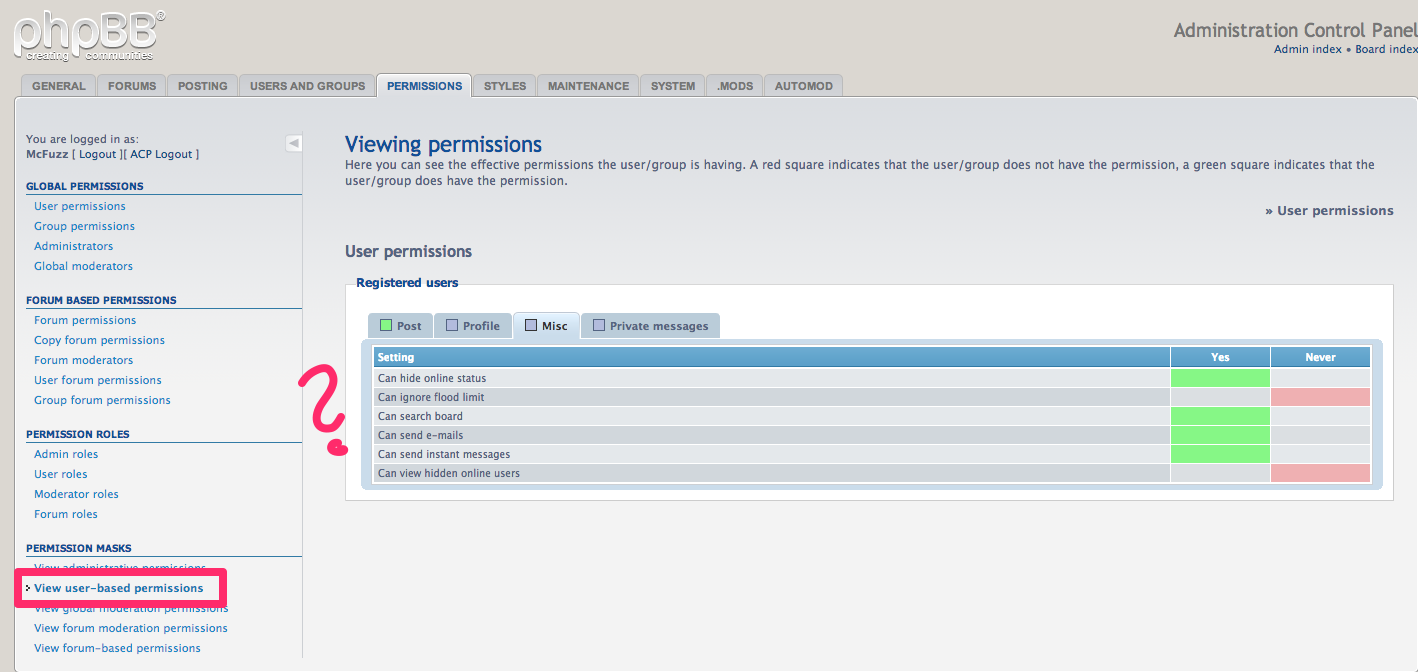This screenshot has height=672, width=1418.
Task: Collapse the sidebar menu arrow
Action: pos(294,143)
